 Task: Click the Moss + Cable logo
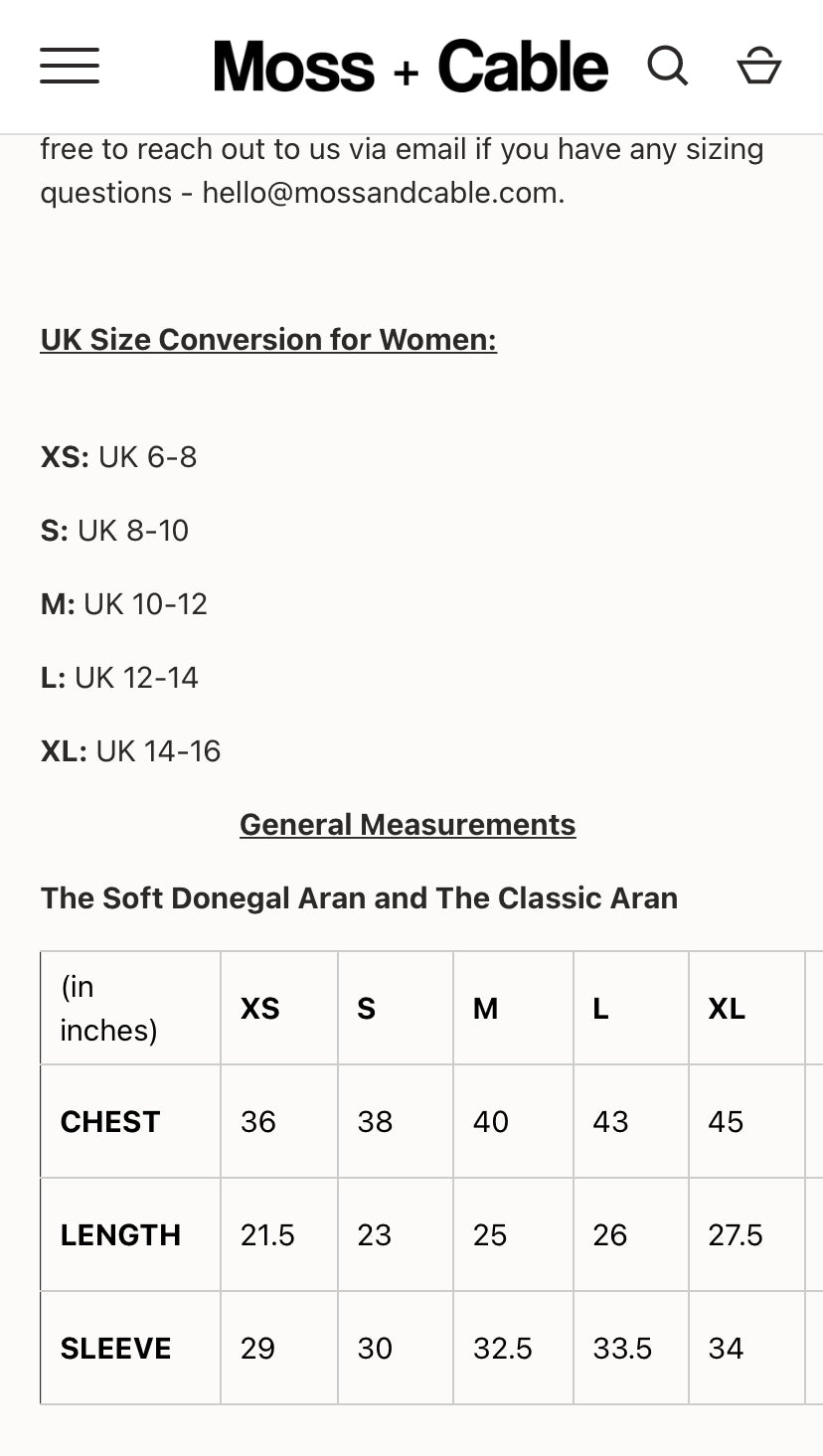411,67
